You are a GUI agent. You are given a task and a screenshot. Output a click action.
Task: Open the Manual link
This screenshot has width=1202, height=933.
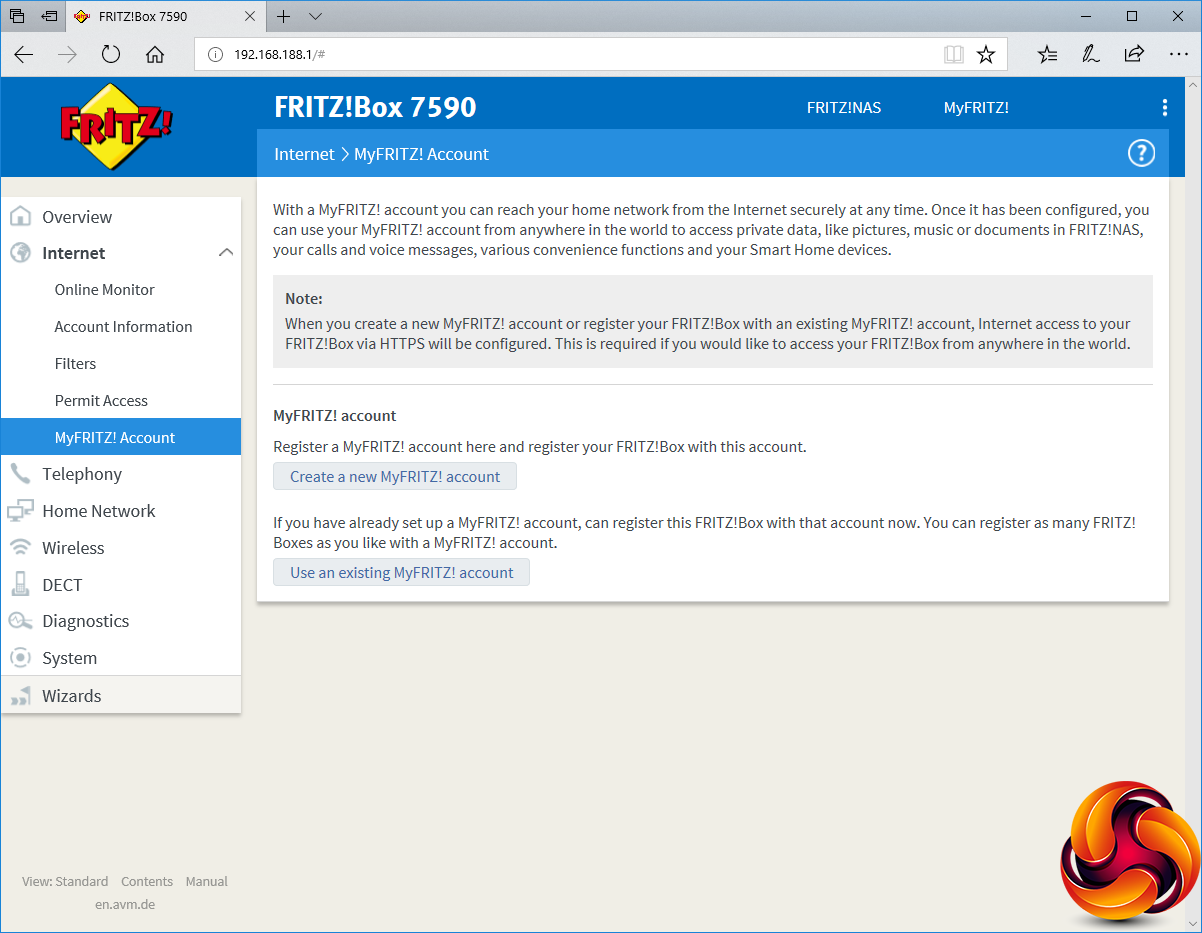[207, 882]
